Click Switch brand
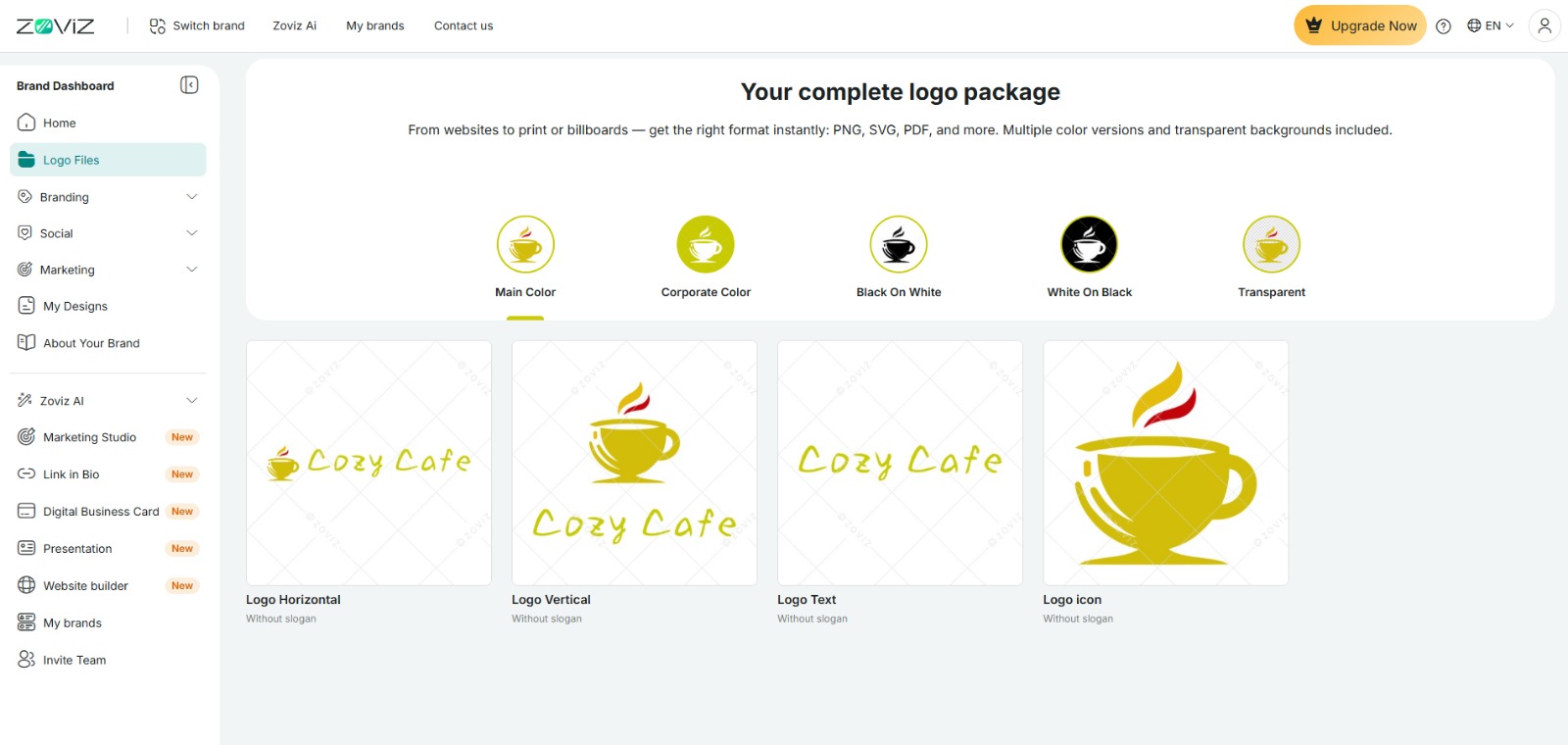1568x745 pixels. click(x=197, y=26)
